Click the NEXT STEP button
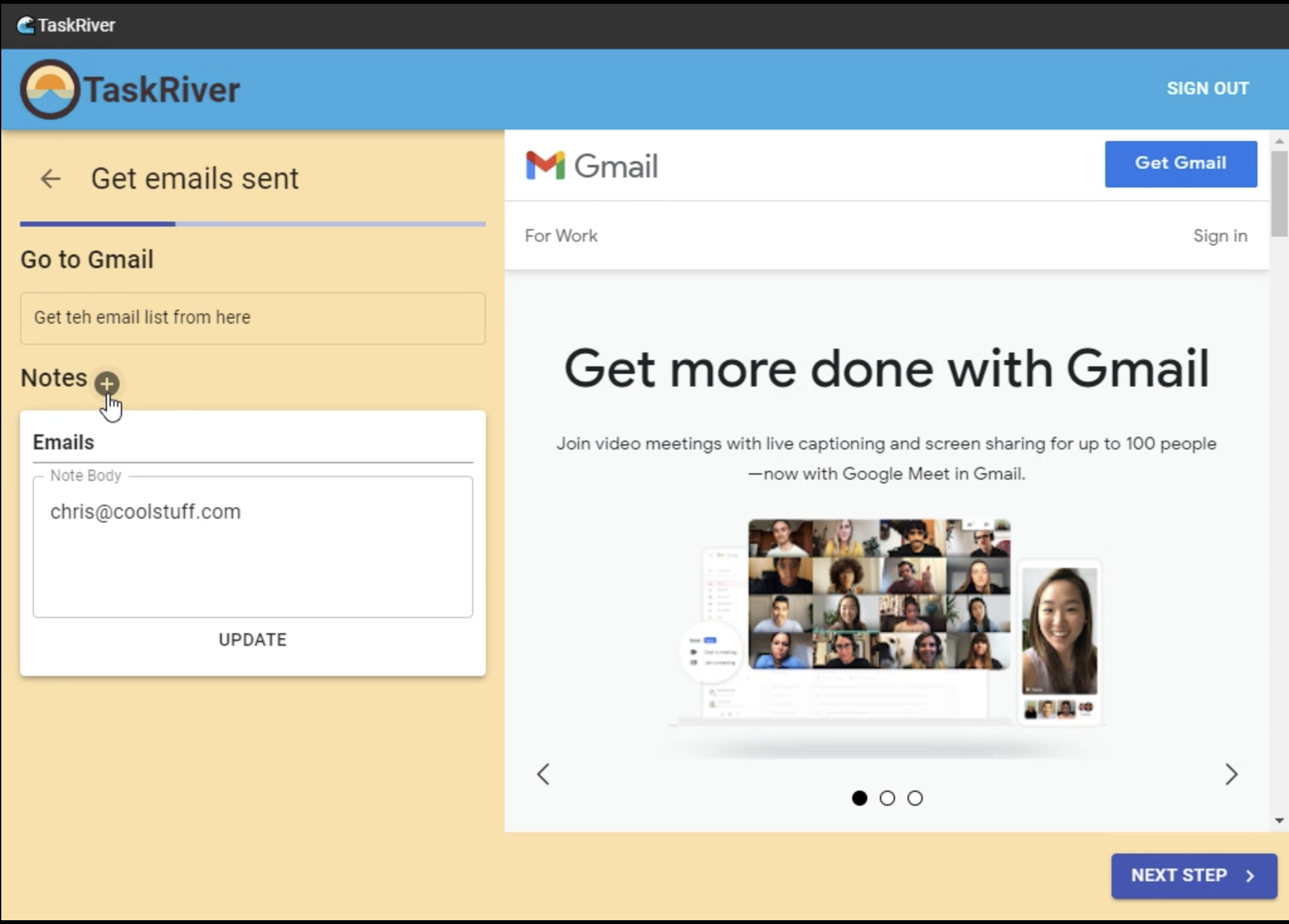Viewport: 1289px width, 924px height. 1193,876
